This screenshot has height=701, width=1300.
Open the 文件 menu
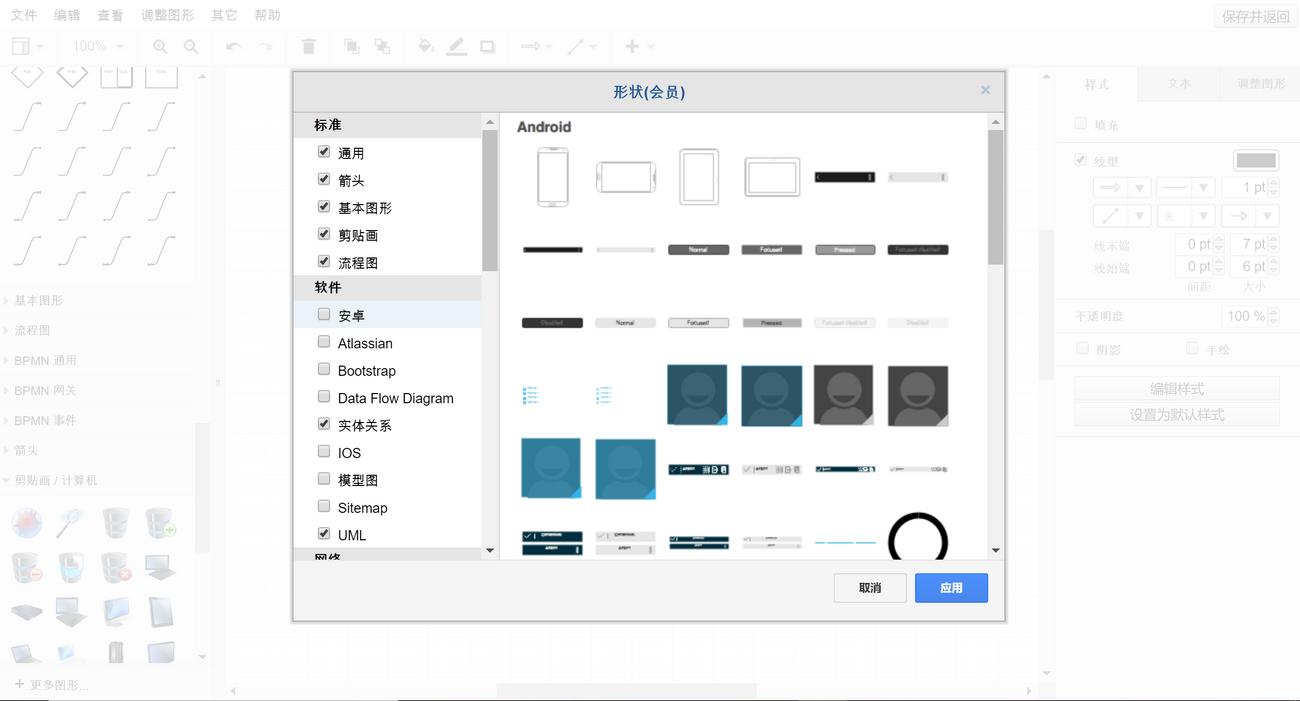[x=23, y=14]
